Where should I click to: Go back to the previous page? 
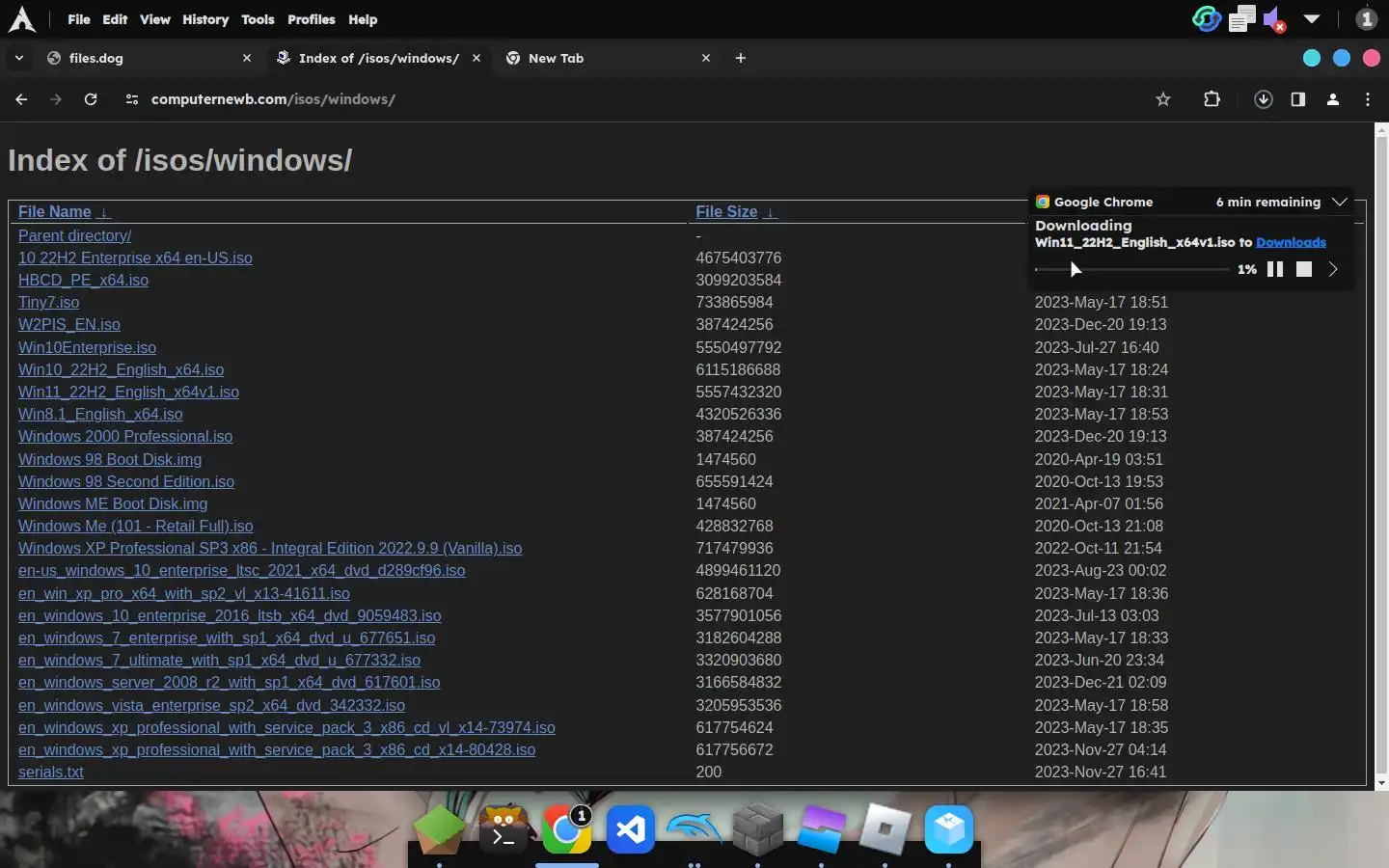(x=21, y=99)
